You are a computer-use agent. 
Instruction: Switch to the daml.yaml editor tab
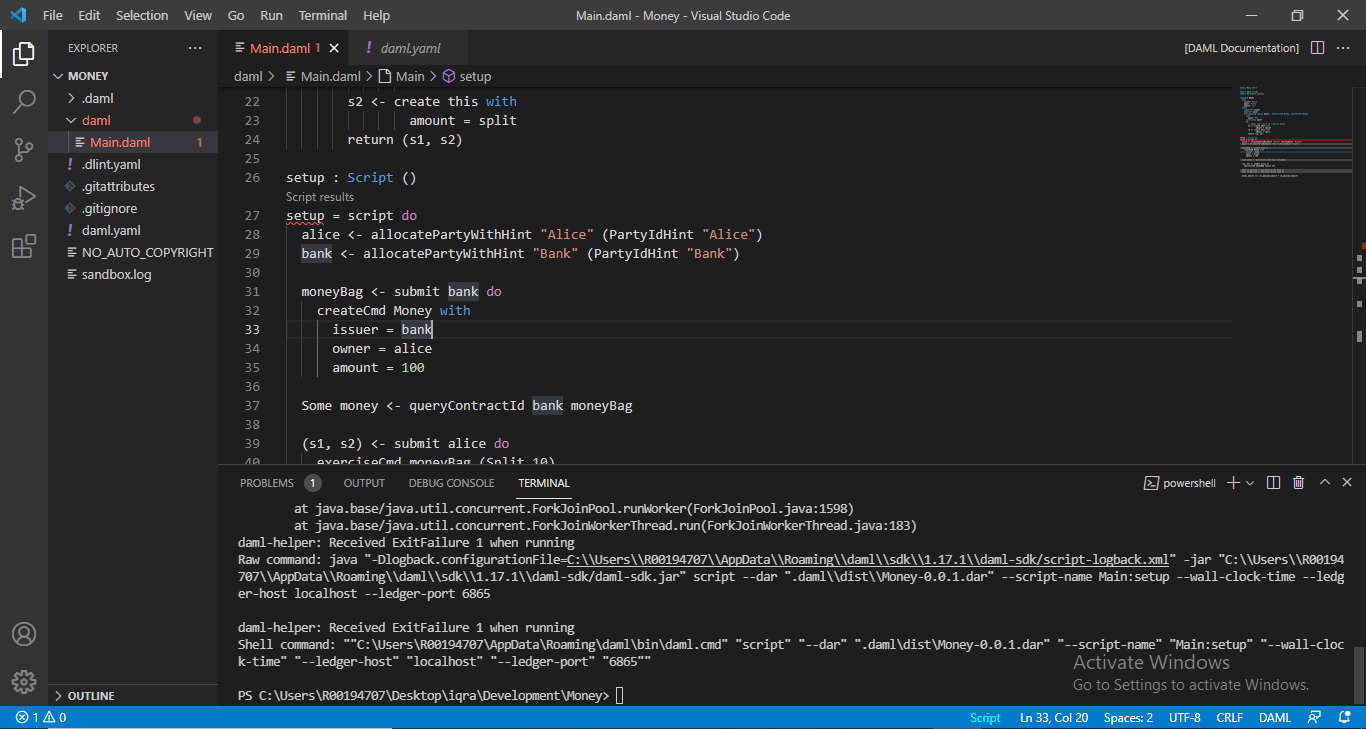pos(410,48)
